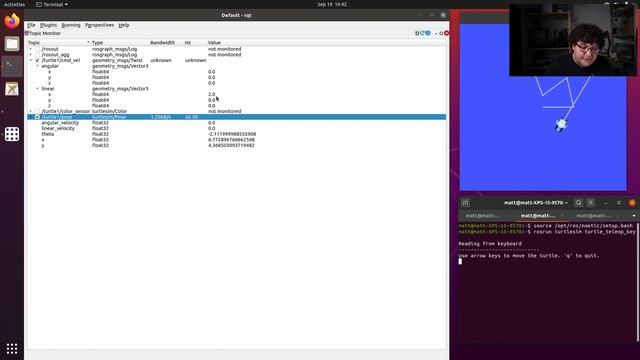Screen dimensions: 640x360
Task: Uncheck the /turtle1/cmd_vel topic
Action: click(x=38, y=60)
